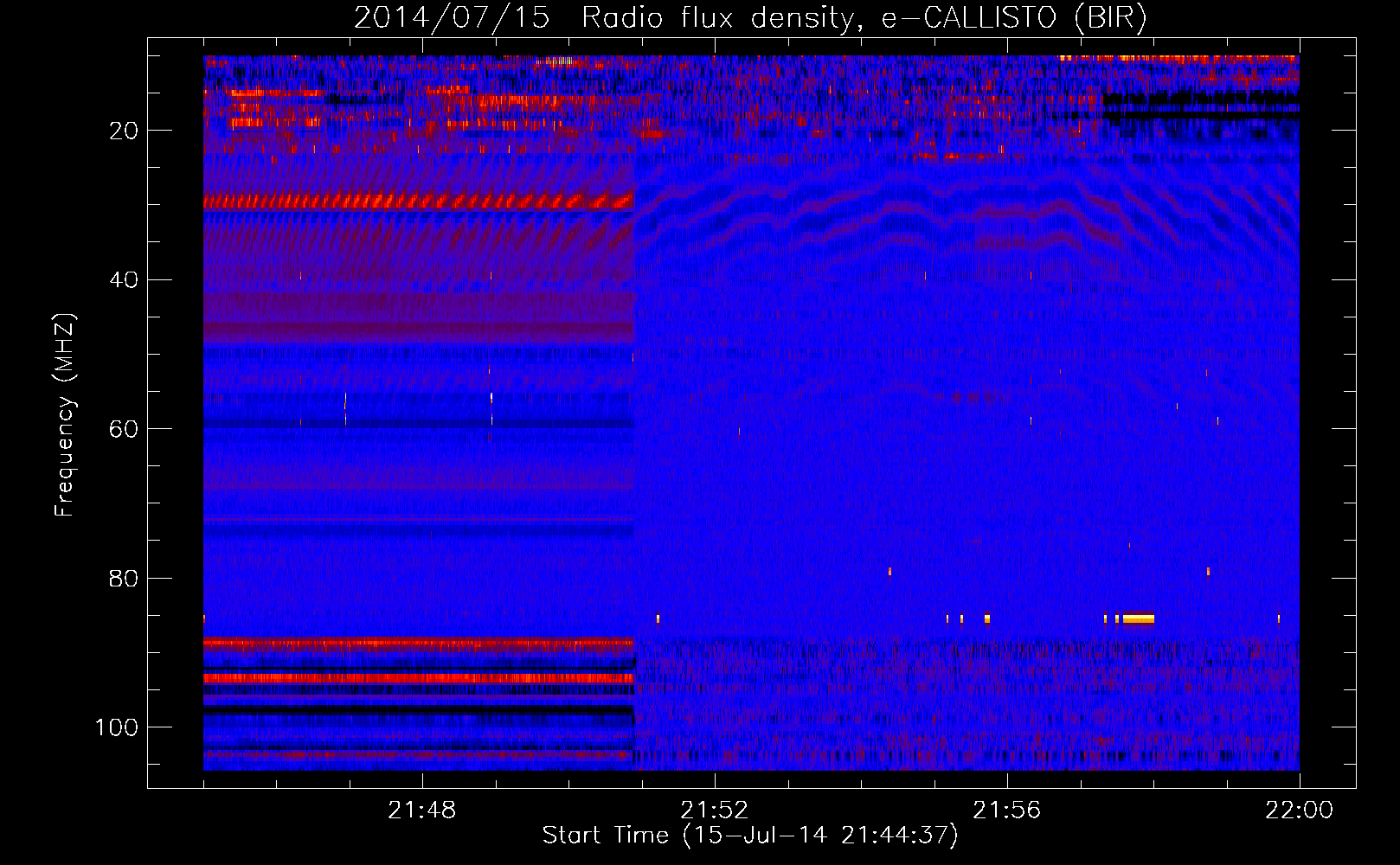Click the plot title 'Radio flux density, e-CALLISTO (BIR)'

pyautogui.click(x=864, y=18)
